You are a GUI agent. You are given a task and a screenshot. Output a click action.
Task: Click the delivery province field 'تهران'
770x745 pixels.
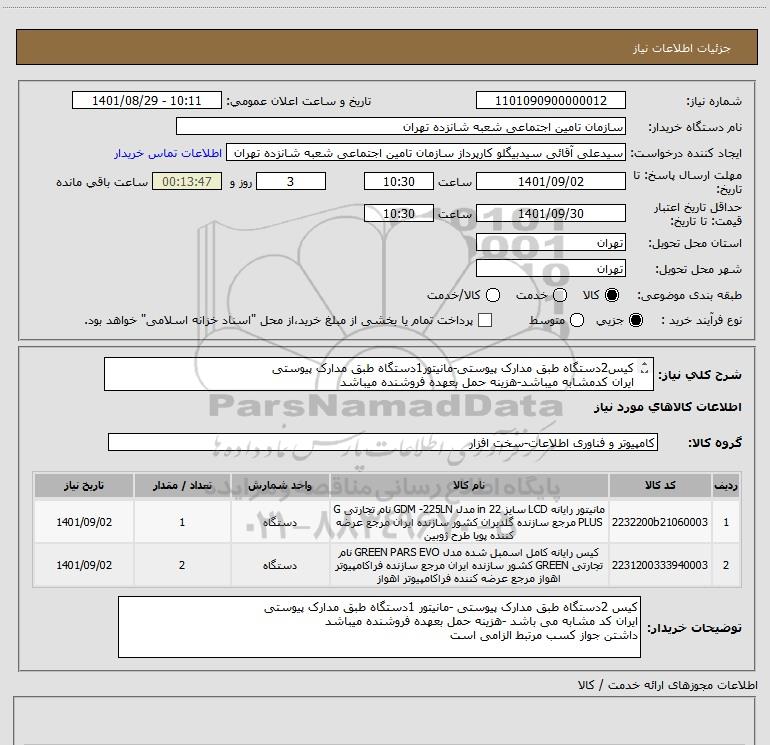point(550,242)
